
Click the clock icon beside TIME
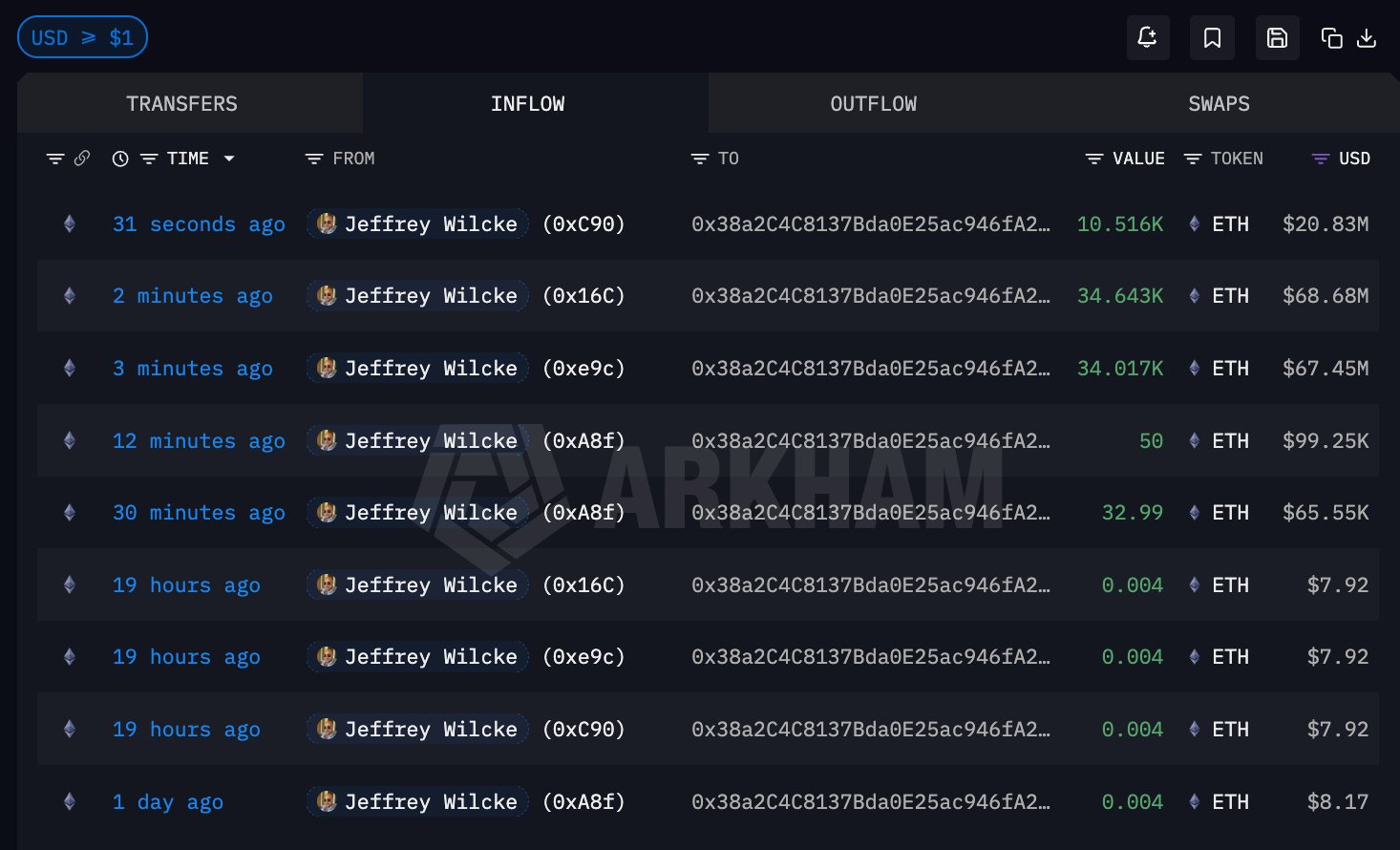[x=120, y=159]
